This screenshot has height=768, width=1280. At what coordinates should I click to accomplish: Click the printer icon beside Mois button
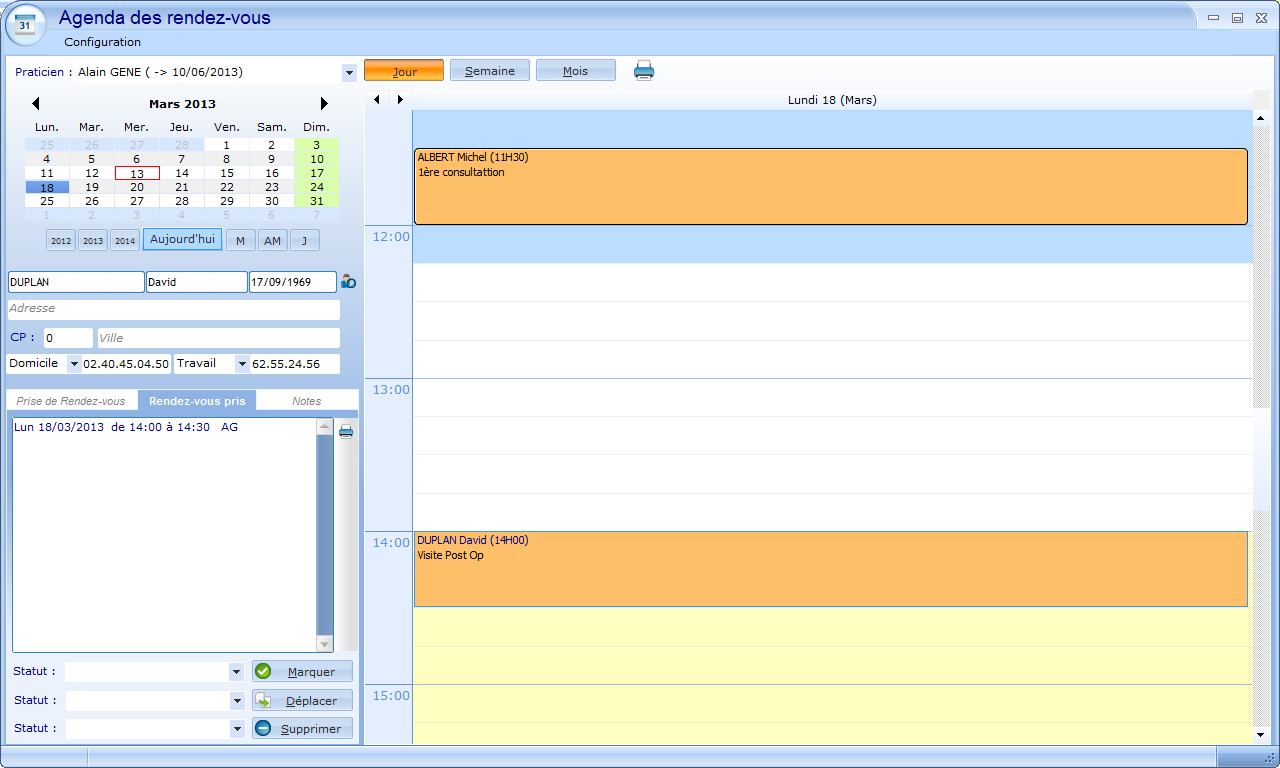(x=644, y=70)
